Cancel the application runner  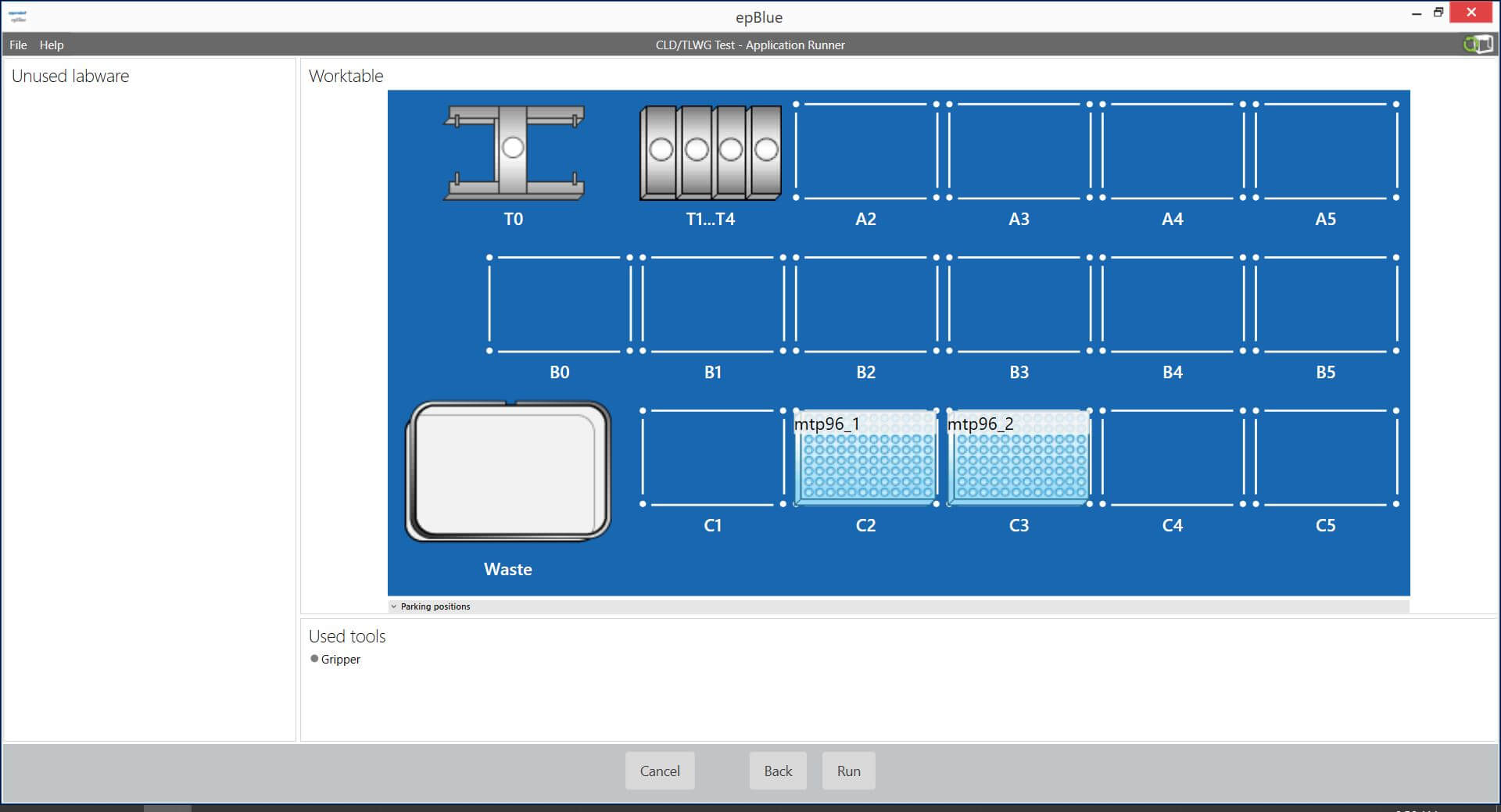tap(659, 771)
